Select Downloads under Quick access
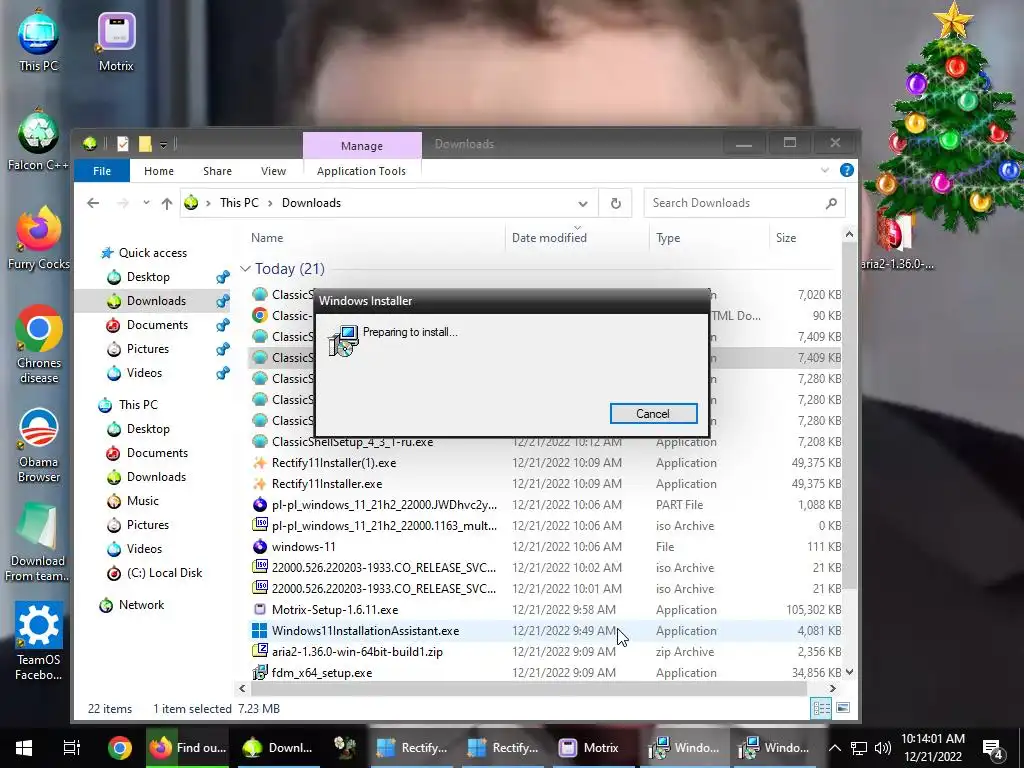The height and width of the screenshot is (768, 1024). click(x=156, y=301)
